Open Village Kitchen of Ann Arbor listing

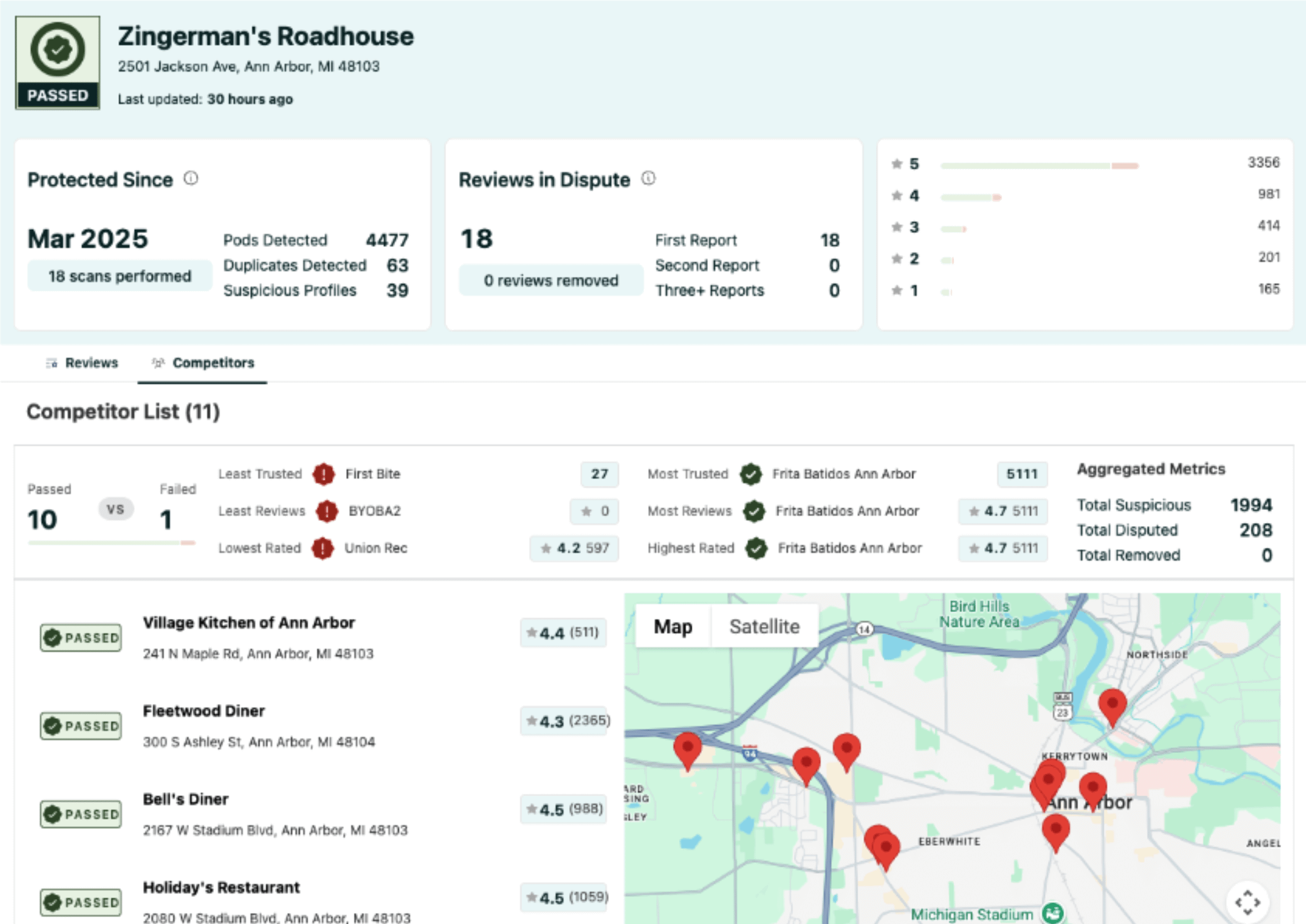tap(249, 623)
